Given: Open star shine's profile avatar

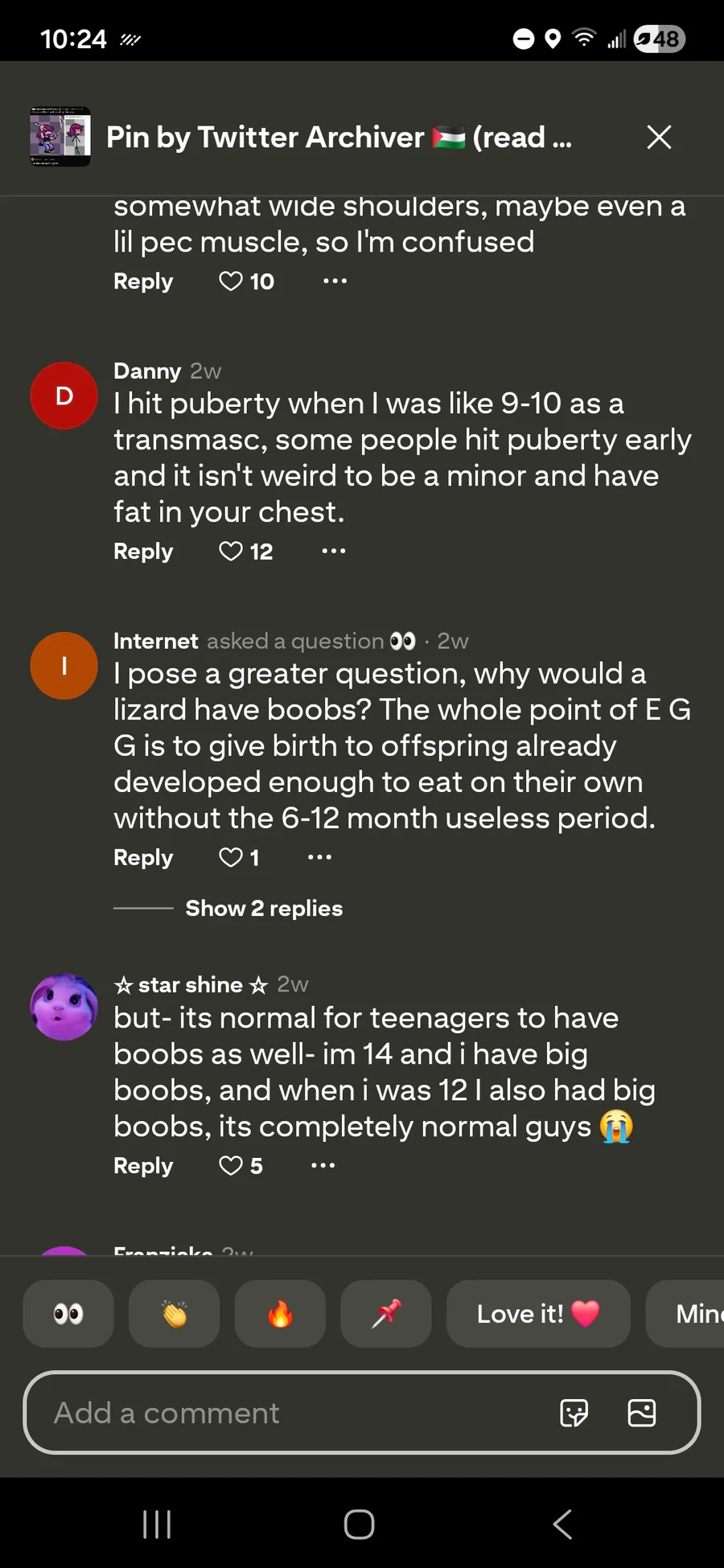Looking at the screenshot, I should pyautogui.click(x=64, y=1007).
